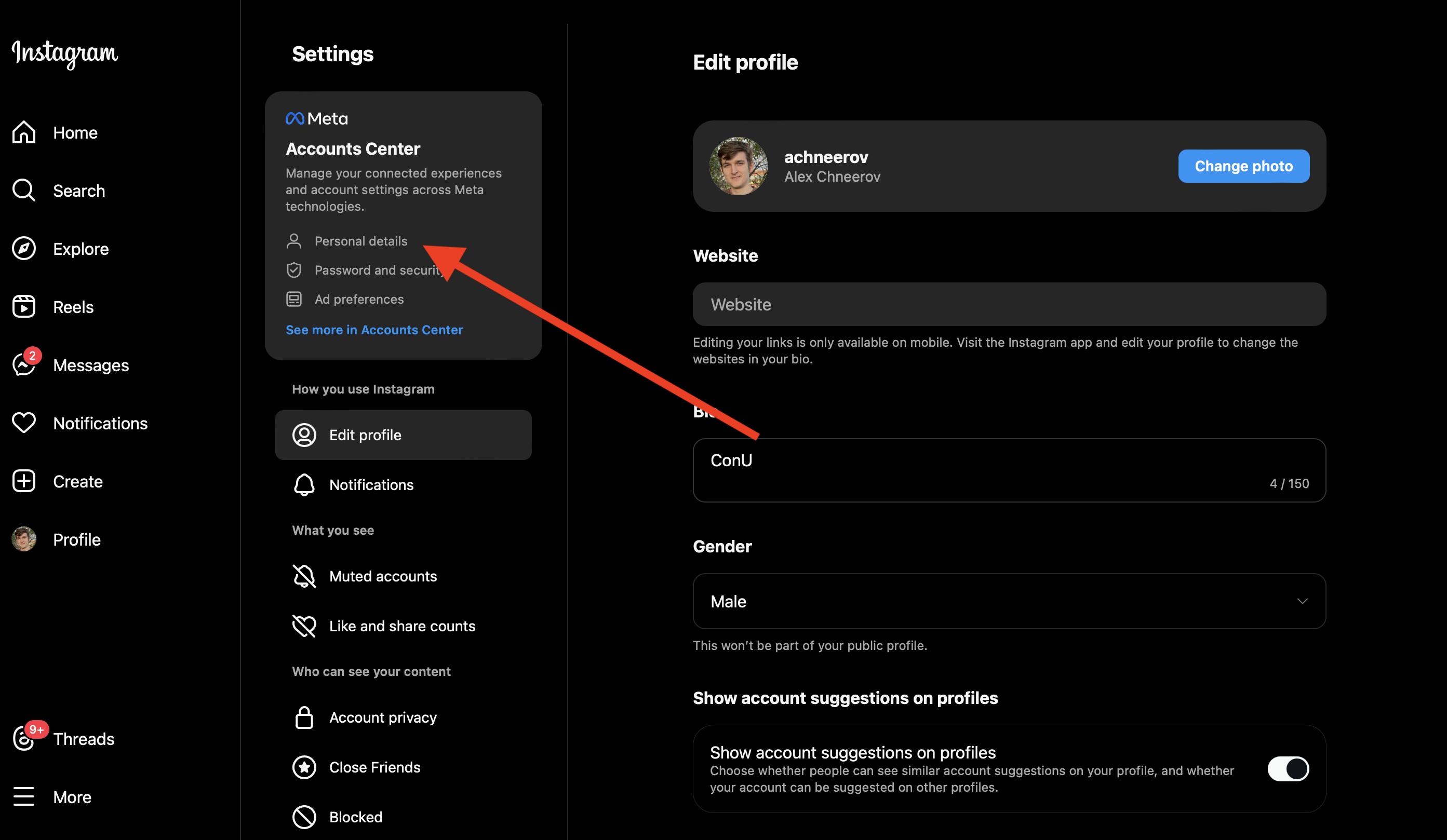The width and height of the screenshot is (1447, 840).
Task: Click the Gender dropdown chevron arrow
Action: (1302, 601)
